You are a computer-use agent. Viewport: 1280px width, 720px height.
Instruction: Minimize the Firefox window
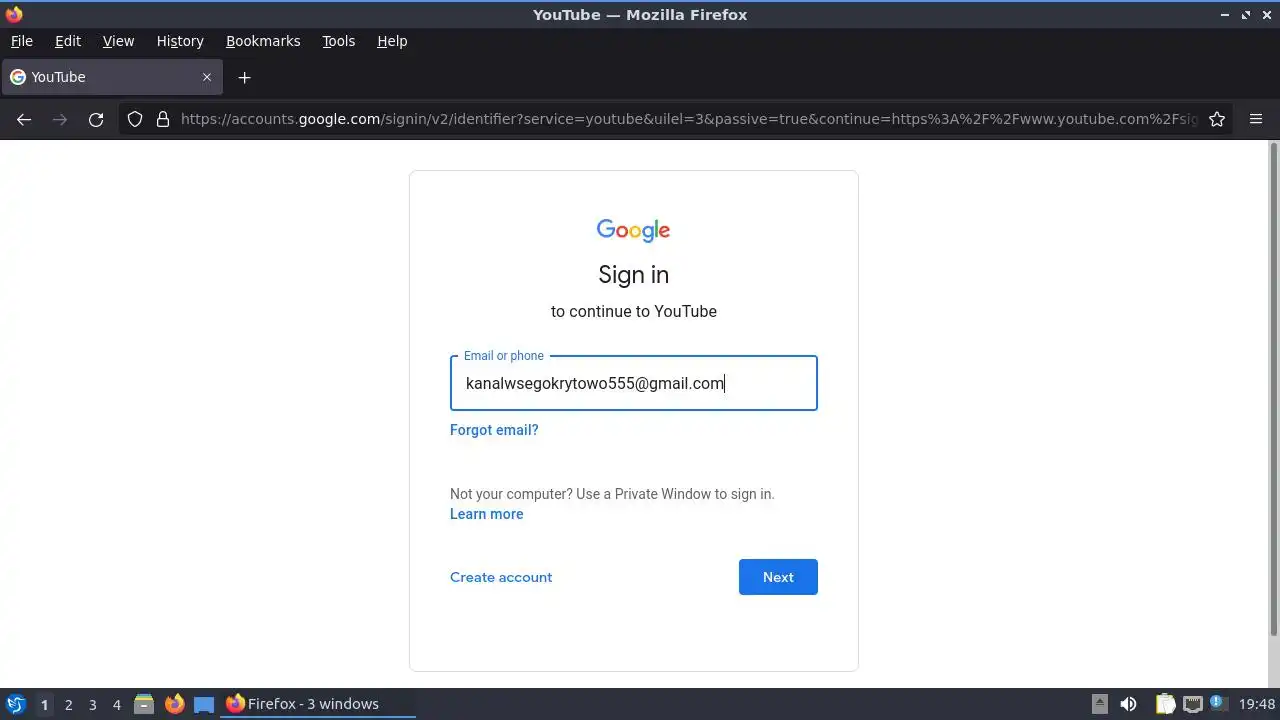pos(1225,15)
